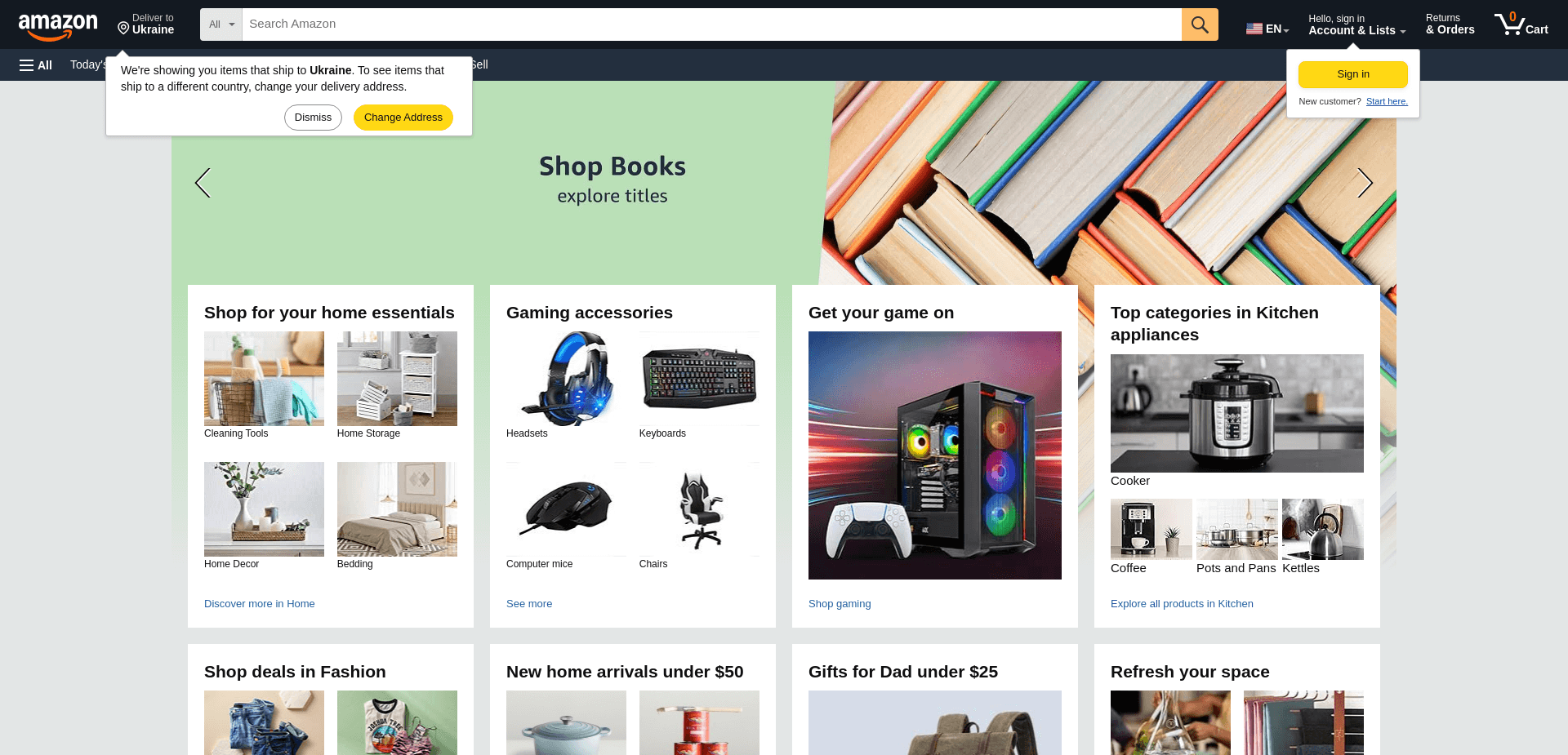This screenshot has height=755, width=1568.
Task: Open the shopping cart icon
Action: pyautogui.click(x=1521, y=24)
